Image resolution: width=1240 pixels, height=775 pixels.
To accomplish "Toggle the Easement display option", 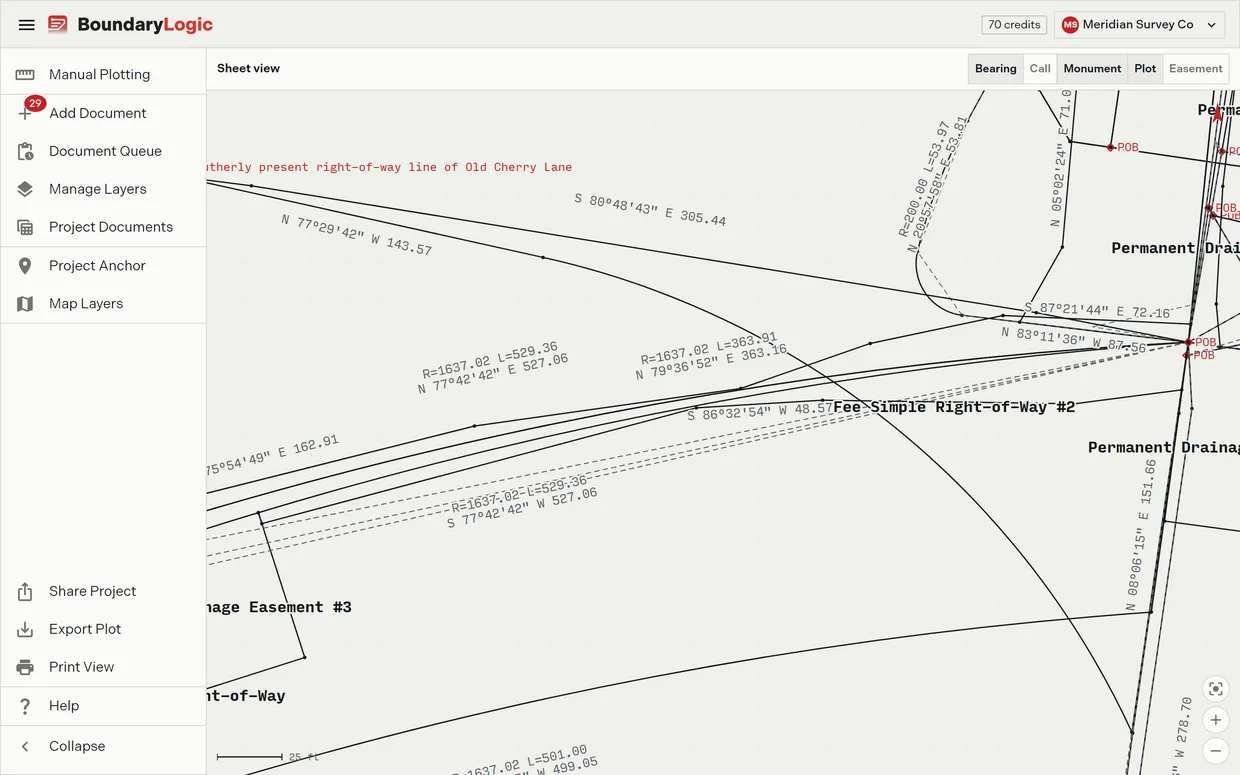I will pos(1196,69).
